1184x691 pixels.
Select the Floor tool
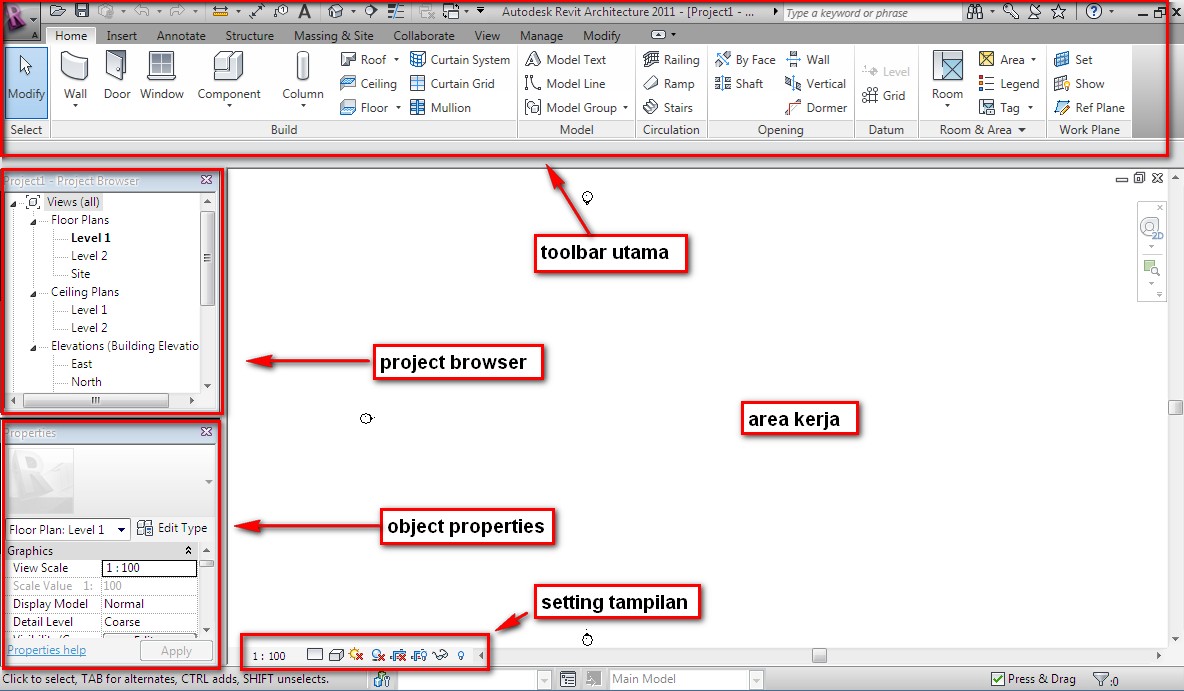coord(368,108)
